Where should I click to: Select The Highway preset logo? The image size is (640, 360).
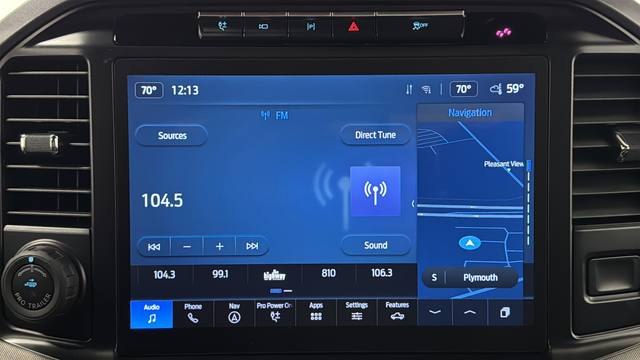pos(274,275)
